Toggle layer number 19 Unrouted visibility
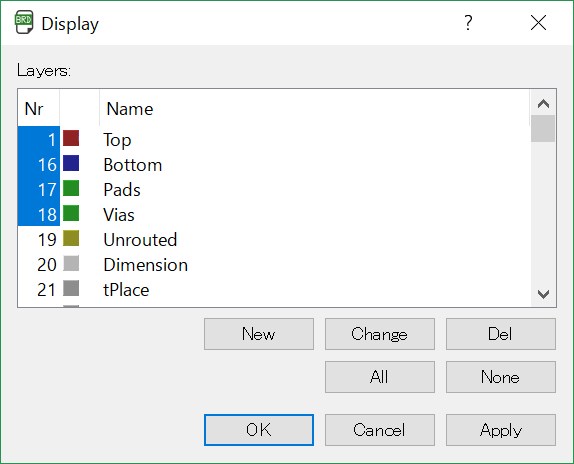Image resolution: width=574 pixels, height=464 pixels. pyautogui.click(x=39, y=240)
